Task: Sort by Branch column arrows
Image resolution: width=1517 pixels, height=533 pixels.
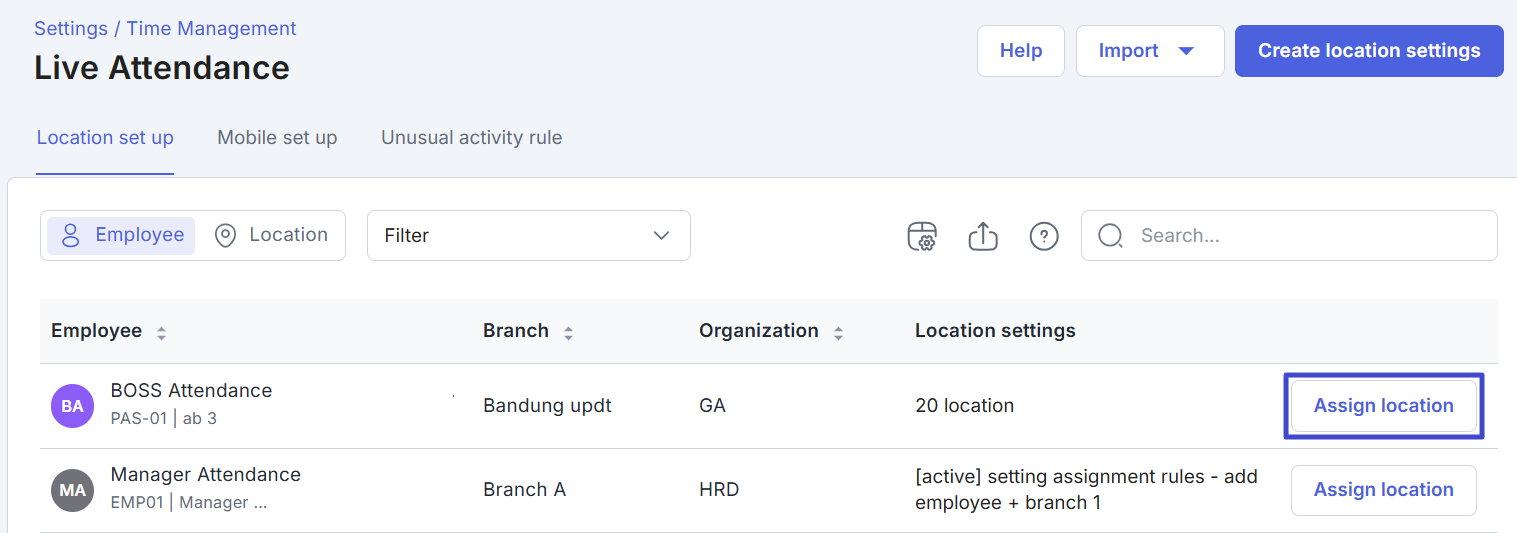Action: [x=568, y=333]
